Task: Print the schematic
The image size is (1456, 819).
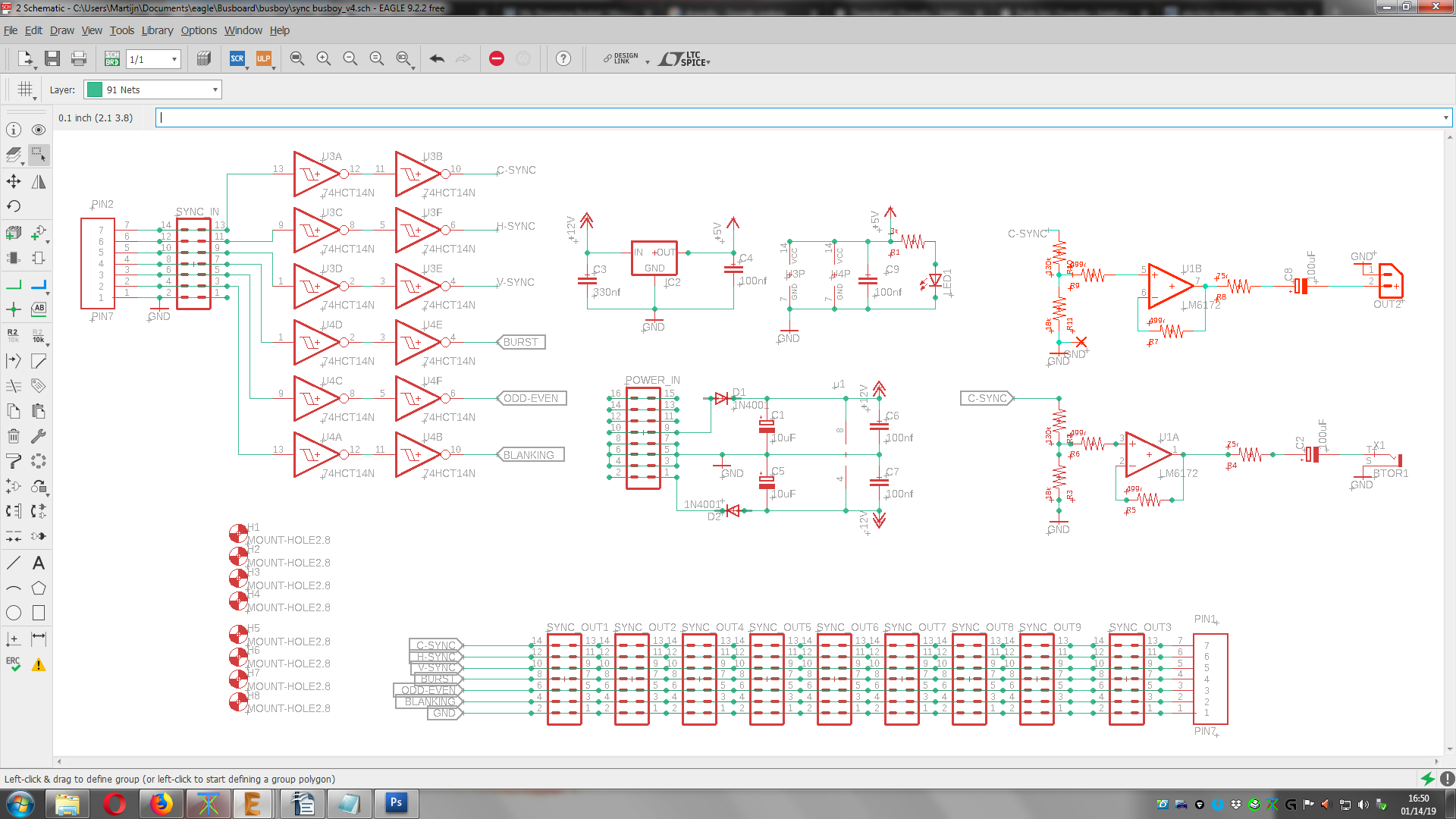Action: point(78,58)
